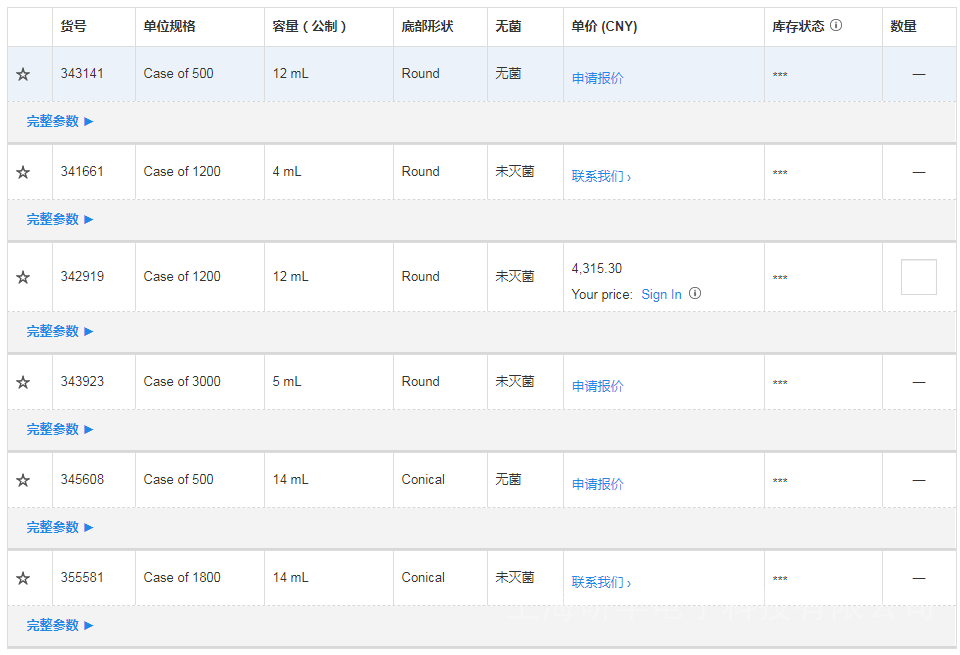Click quantity input box for 342919
Image resolution: width=960 pixels, height=655 pixels.
918,277
